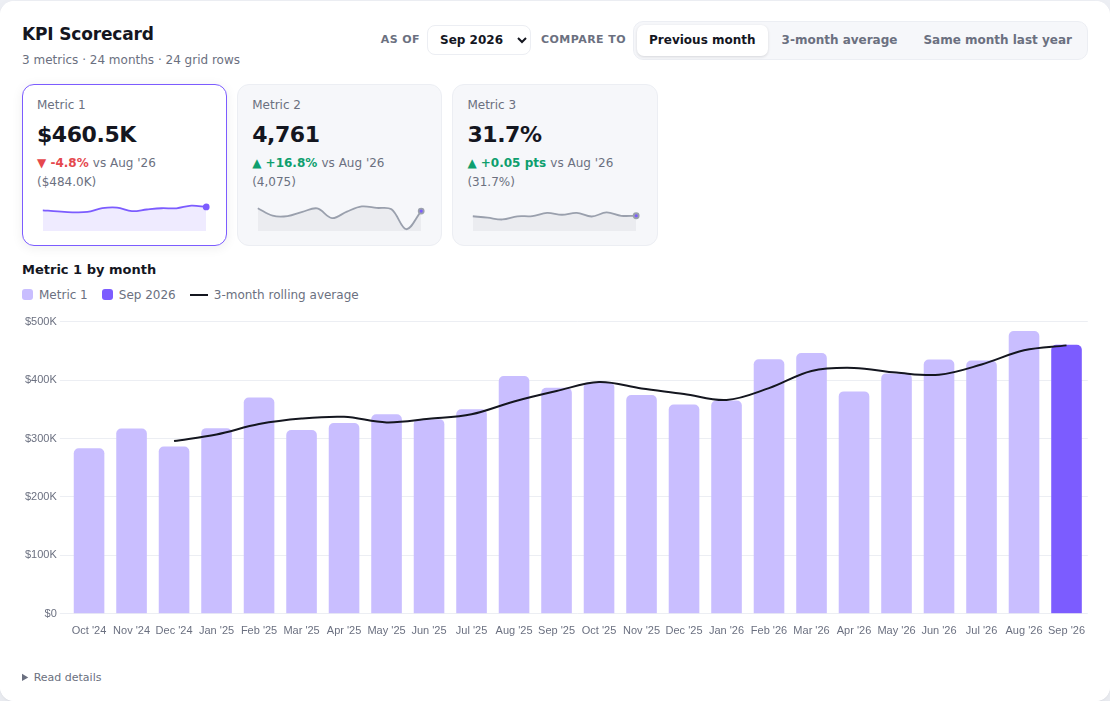Select the Metric 3 KPI card

[x=555, y=165]
